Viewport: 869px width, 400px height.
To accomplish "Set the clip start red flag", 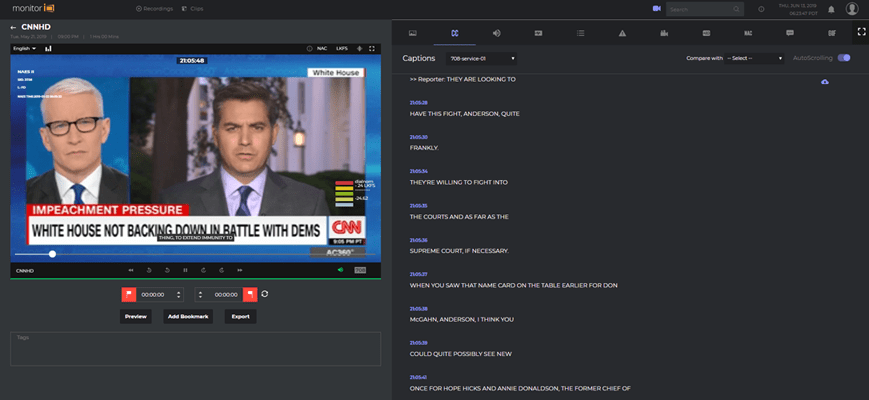I will (x=129, y=295).
